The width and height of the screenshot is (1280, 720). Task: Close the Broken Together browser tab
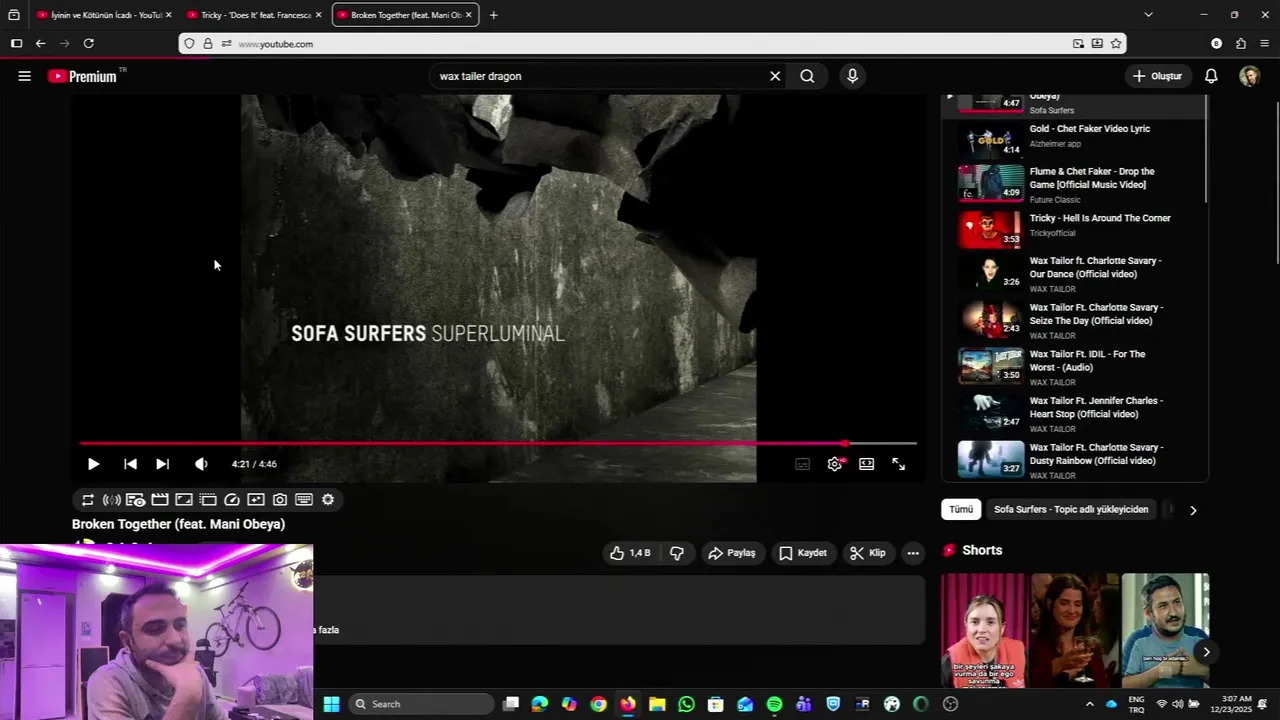[x=468, y=15]
